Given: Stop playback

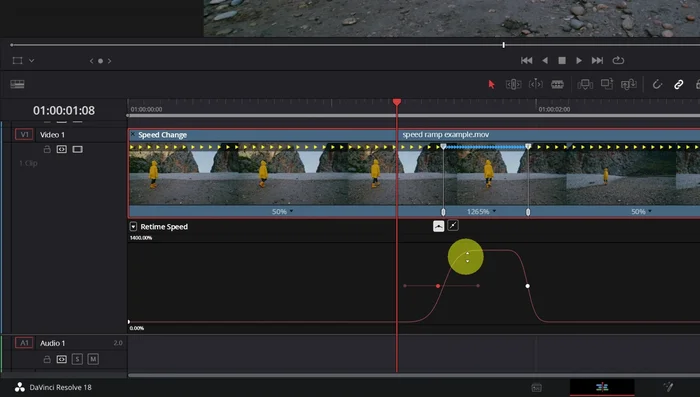Looking at the screenshot, I should coord(562,60).
